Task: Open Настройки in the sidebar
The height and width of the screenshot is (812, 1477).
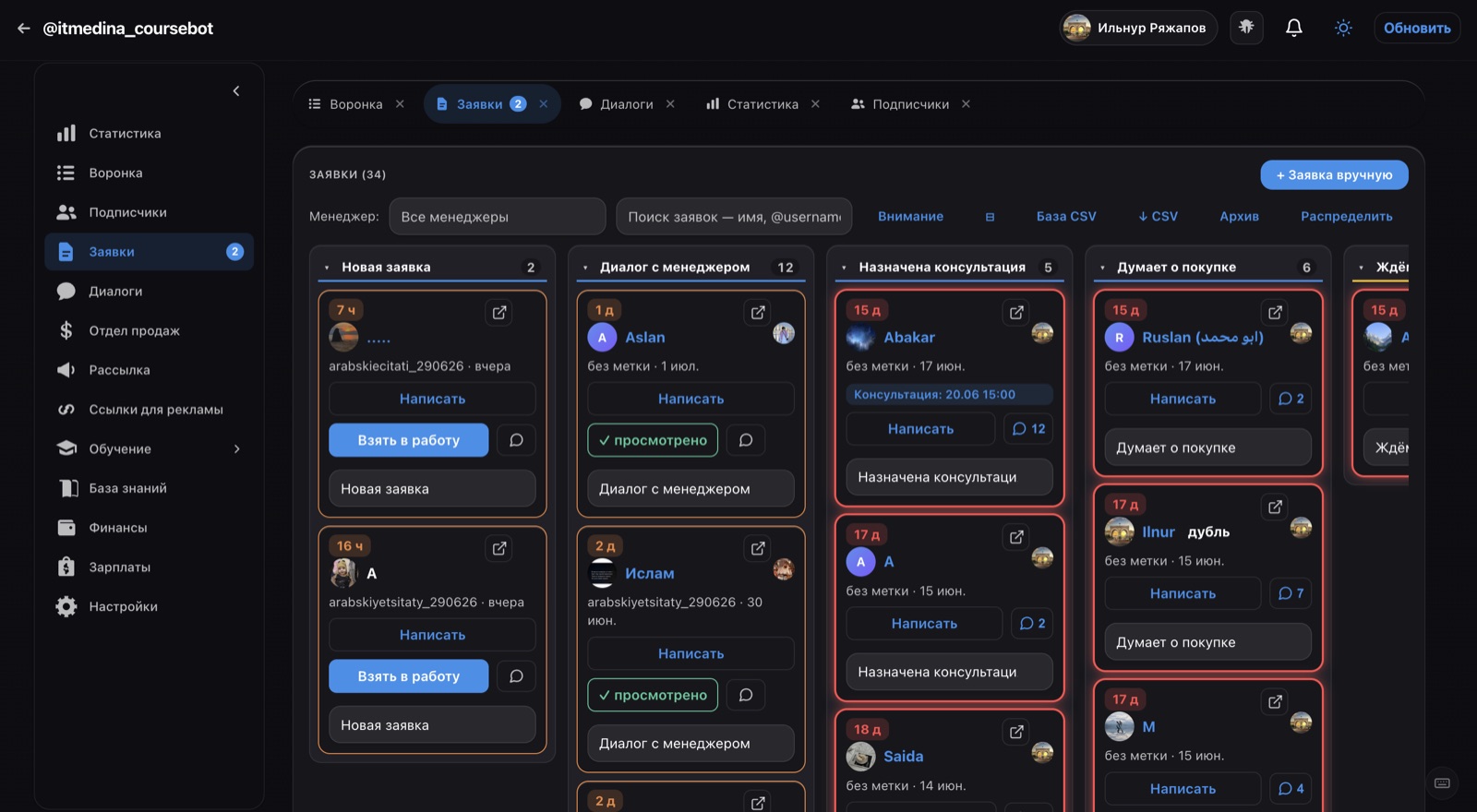Action: 149,606
